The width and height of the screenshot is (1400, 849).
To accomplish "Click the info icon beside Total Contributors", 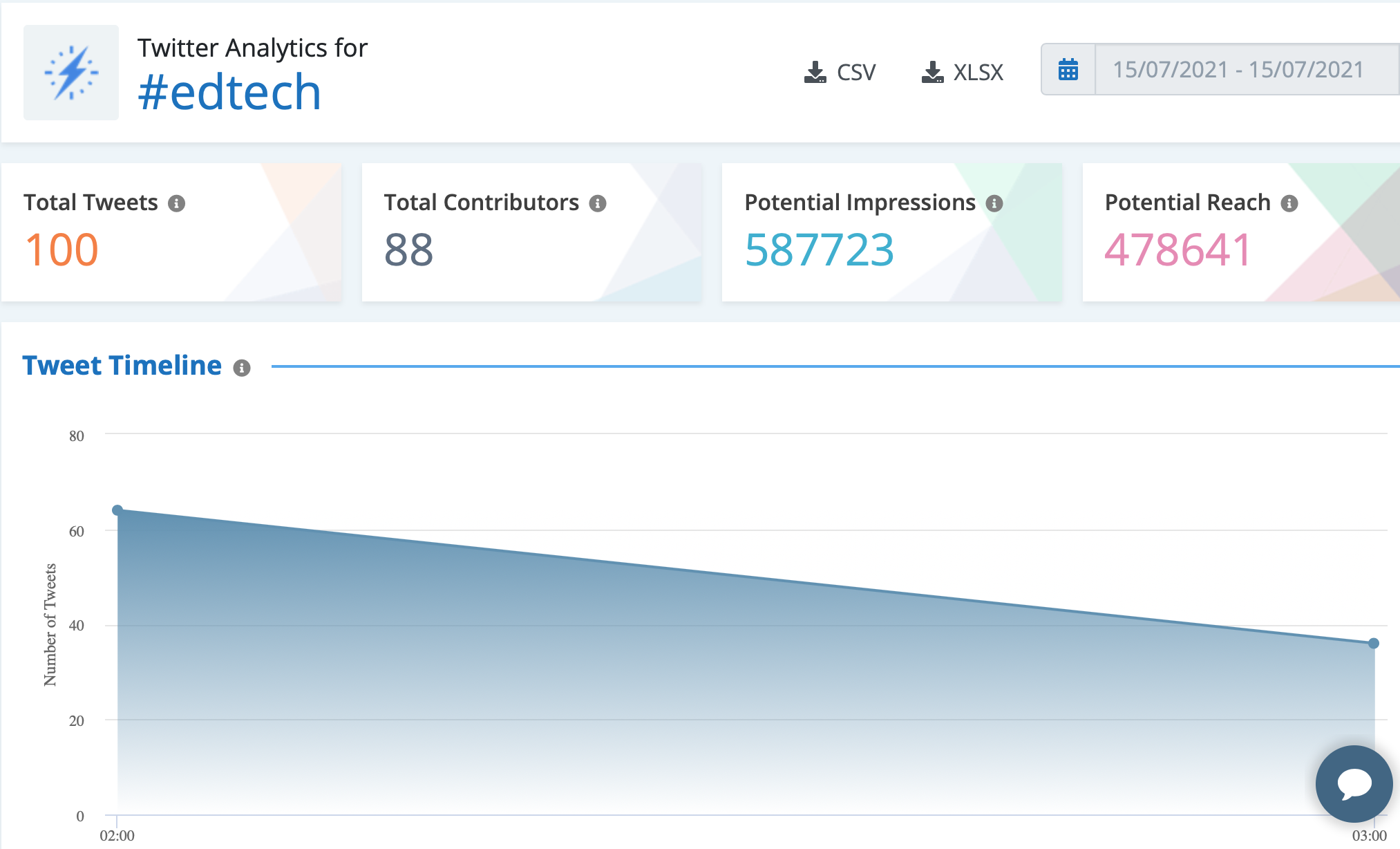I will (x=598, y=203).
